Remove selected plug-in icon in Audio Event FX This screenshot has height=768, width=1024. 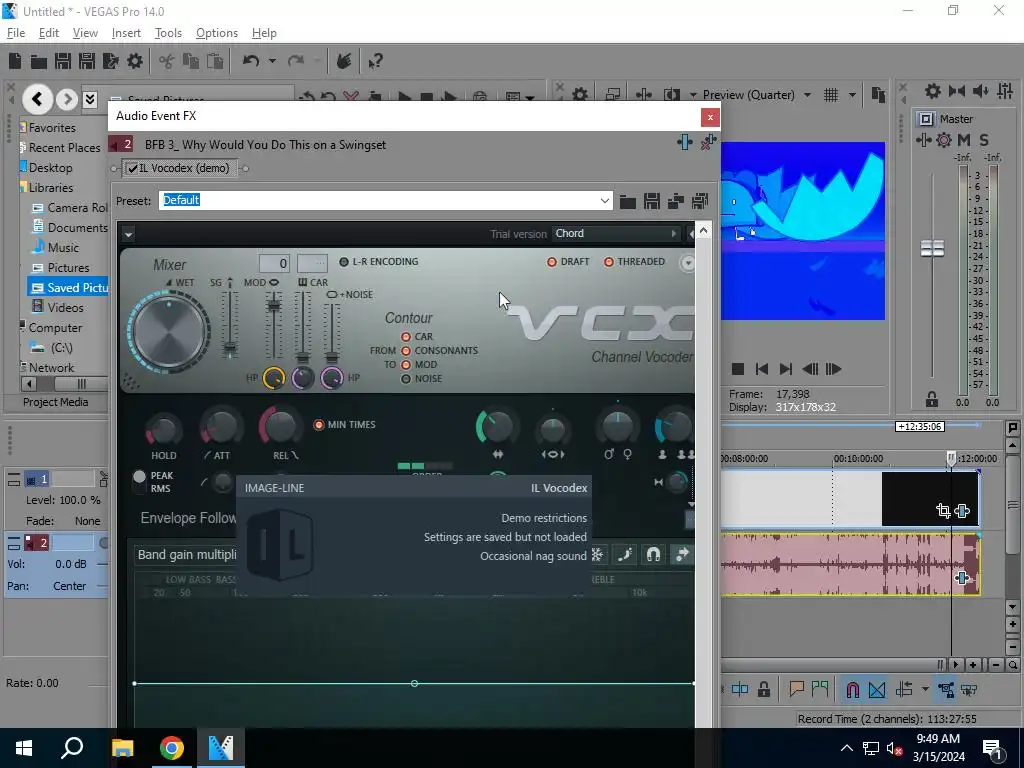coord(708,142)
